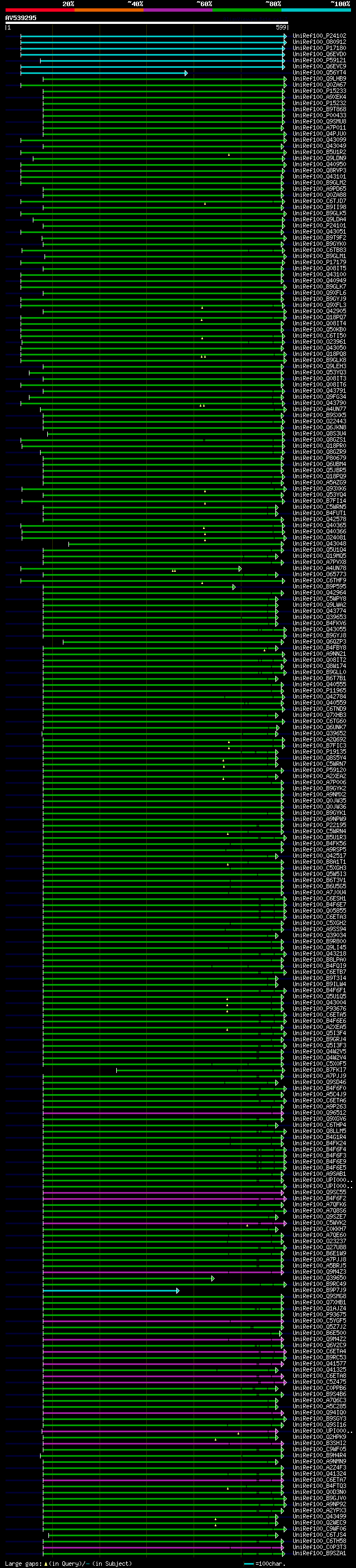This screenshot has height=1568, width=356.
Task: Open hit UniRef100_B5U1R2
Action: pyautogui.click(x=319, y=152)
